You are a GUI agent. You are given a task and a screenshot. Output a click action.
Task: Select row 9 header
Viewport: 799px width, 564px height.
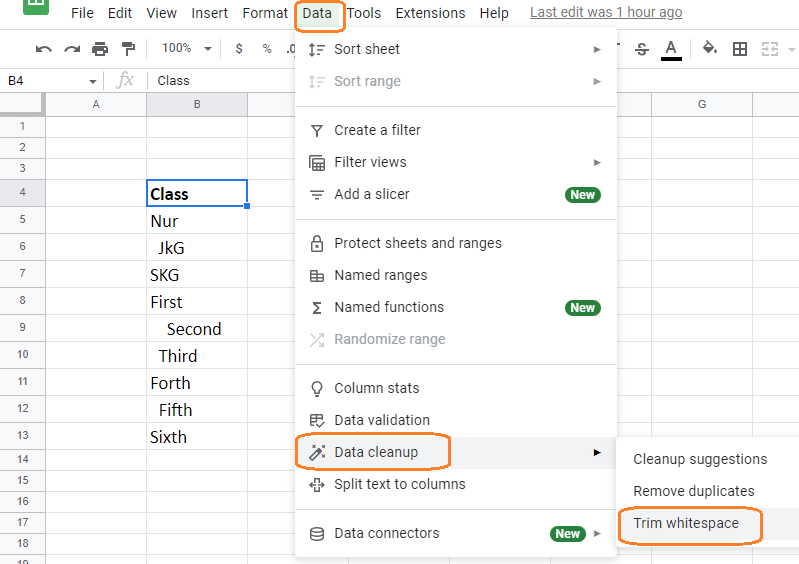pyautogui.click(x=22, y=327)
